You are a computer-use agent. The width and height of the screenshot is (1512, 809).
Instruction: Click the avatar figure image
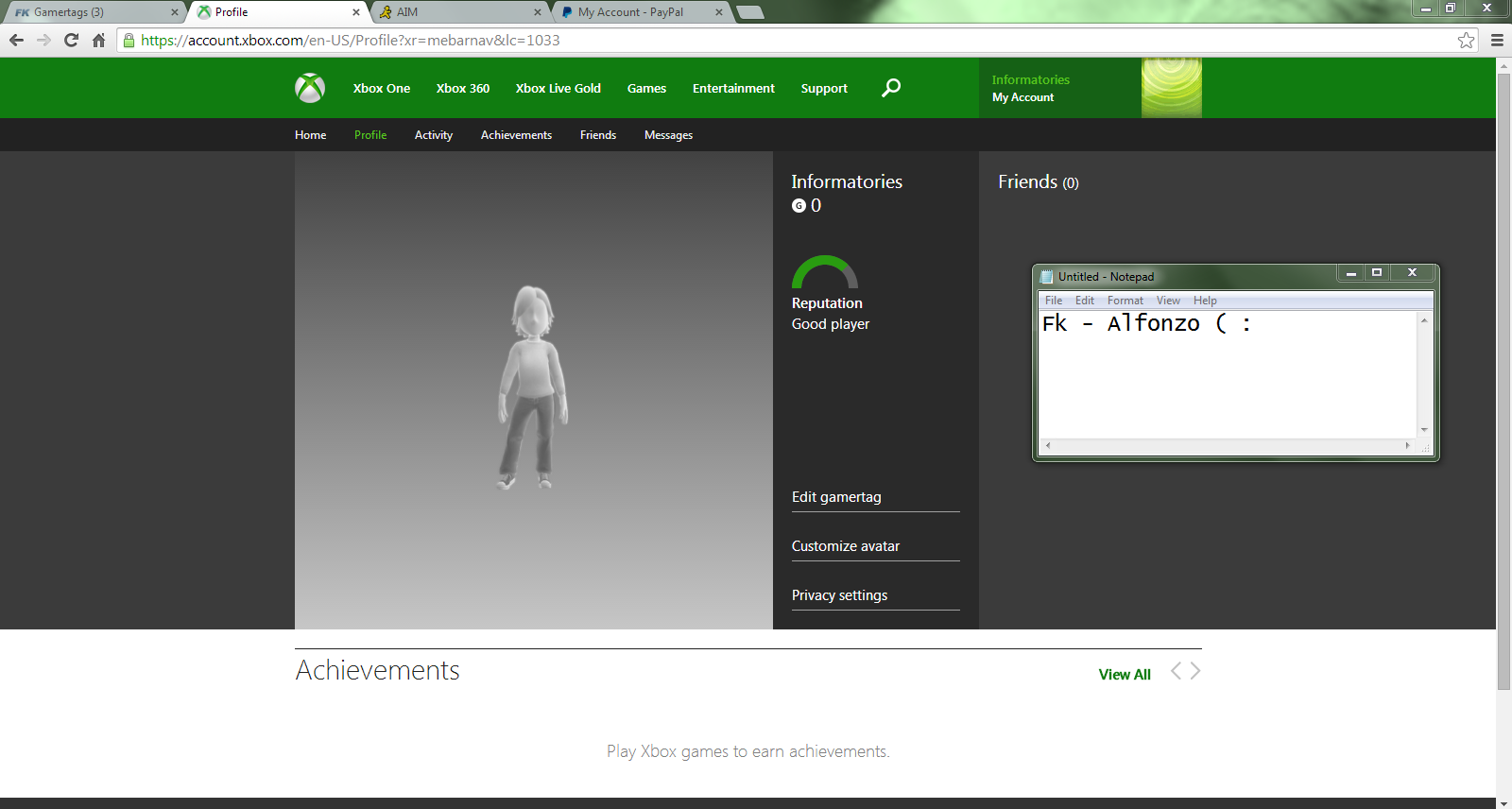coord(533,387)
